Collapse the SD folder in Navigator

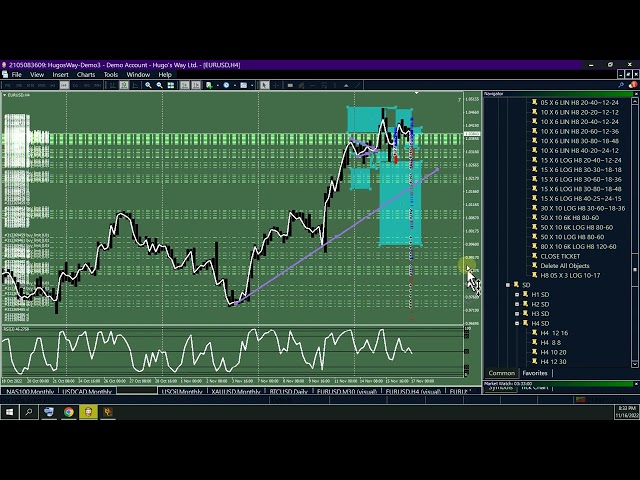[x=508, y=285]
